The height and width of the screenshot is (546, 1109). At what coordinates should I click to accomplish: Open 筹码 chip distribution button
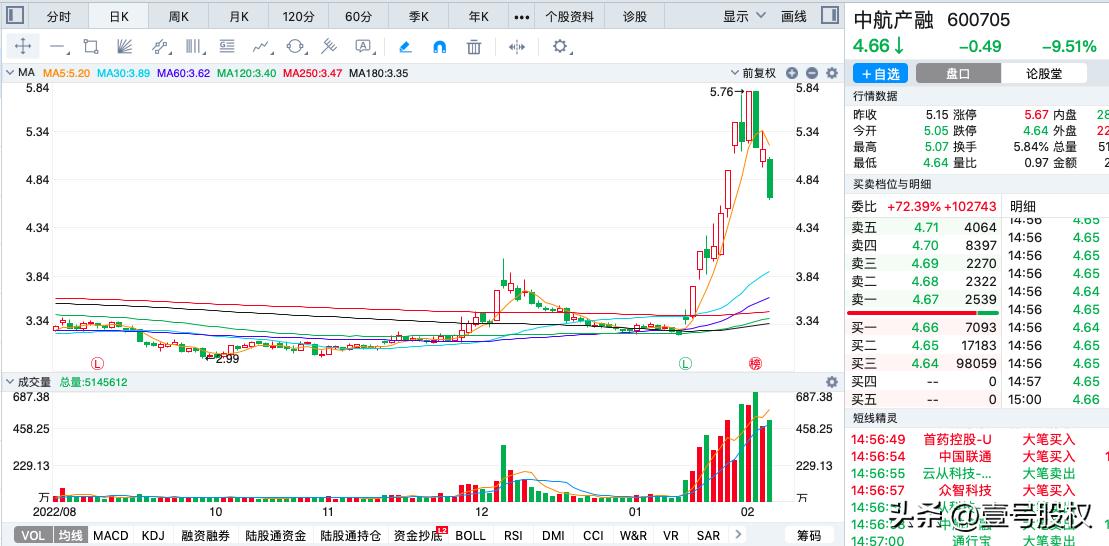click(x=809, y=535)
